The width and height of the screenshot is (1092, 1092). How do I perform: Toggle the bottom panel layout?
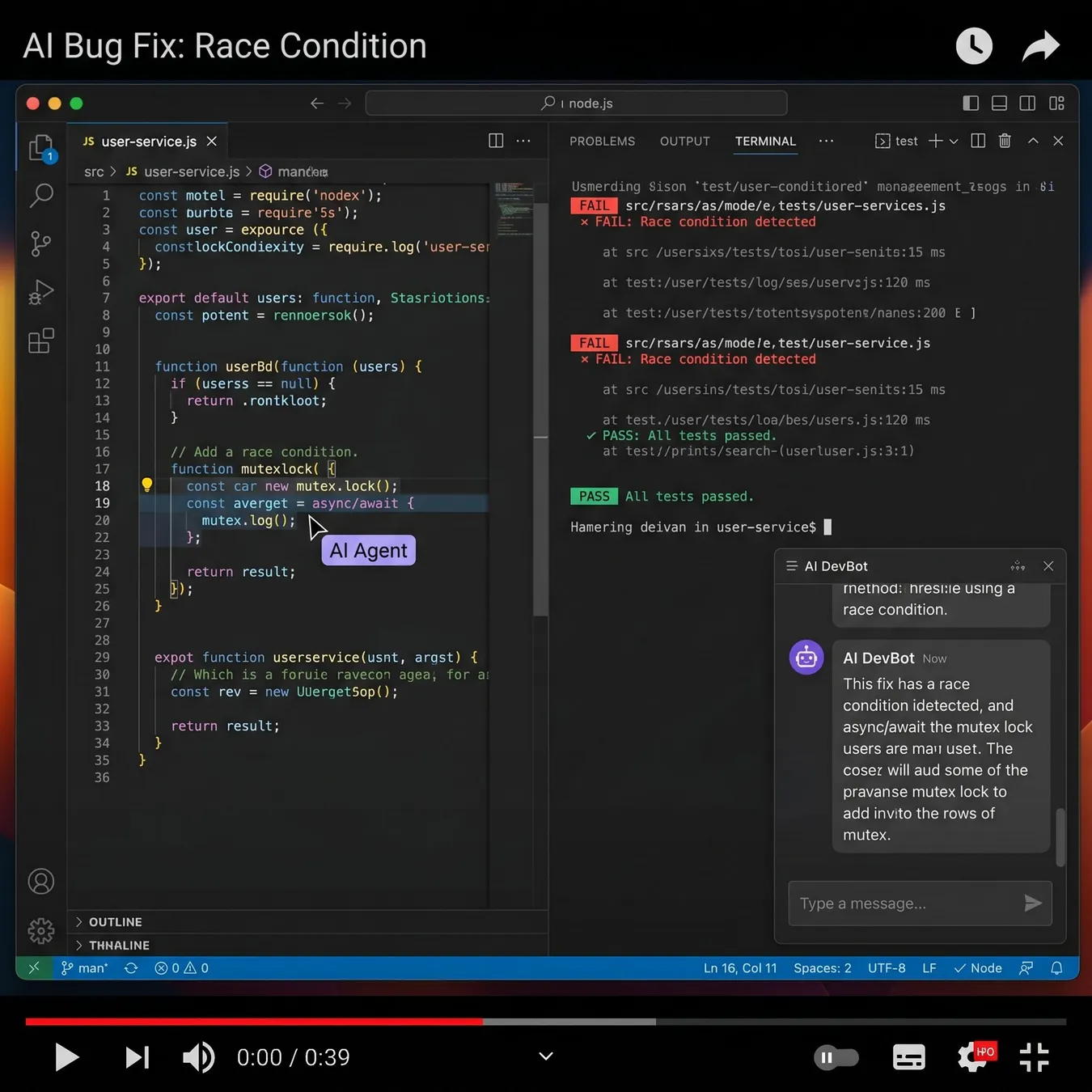(x=999, y=104)
